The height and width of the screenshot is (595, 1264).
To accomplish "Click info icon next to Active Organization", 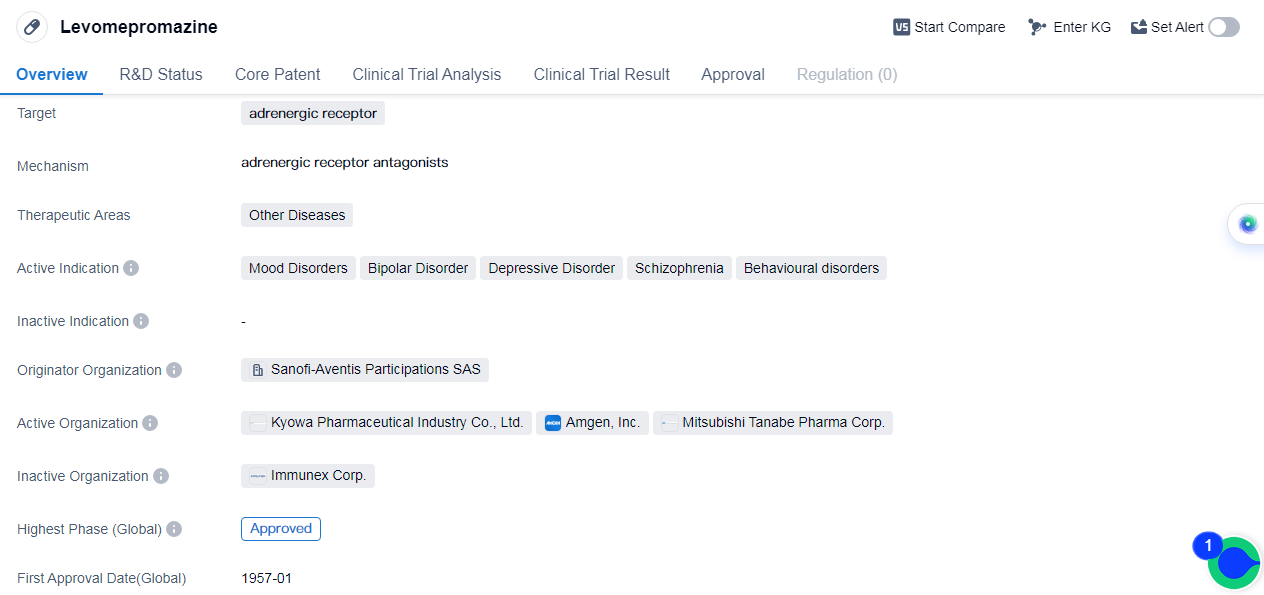I will pos(150,423).
